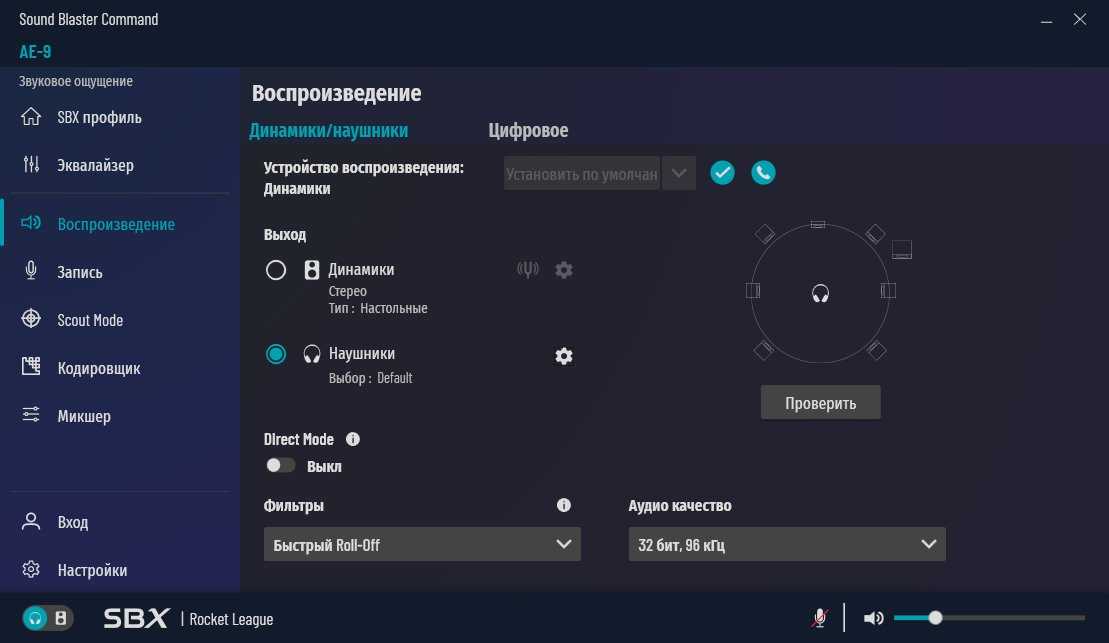Open the speakers settings gear icon
Screen dimensions: 1109x643
click(564, 270)
